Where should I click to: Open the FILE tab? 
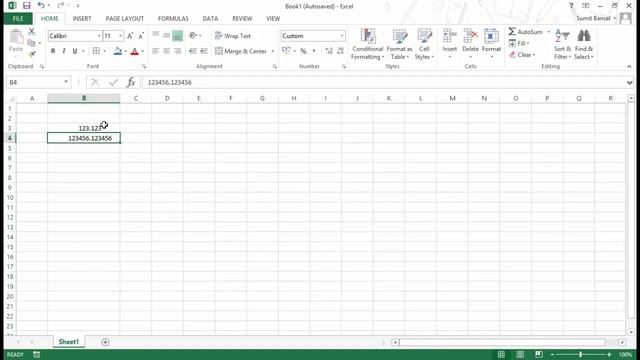(18, 18)
